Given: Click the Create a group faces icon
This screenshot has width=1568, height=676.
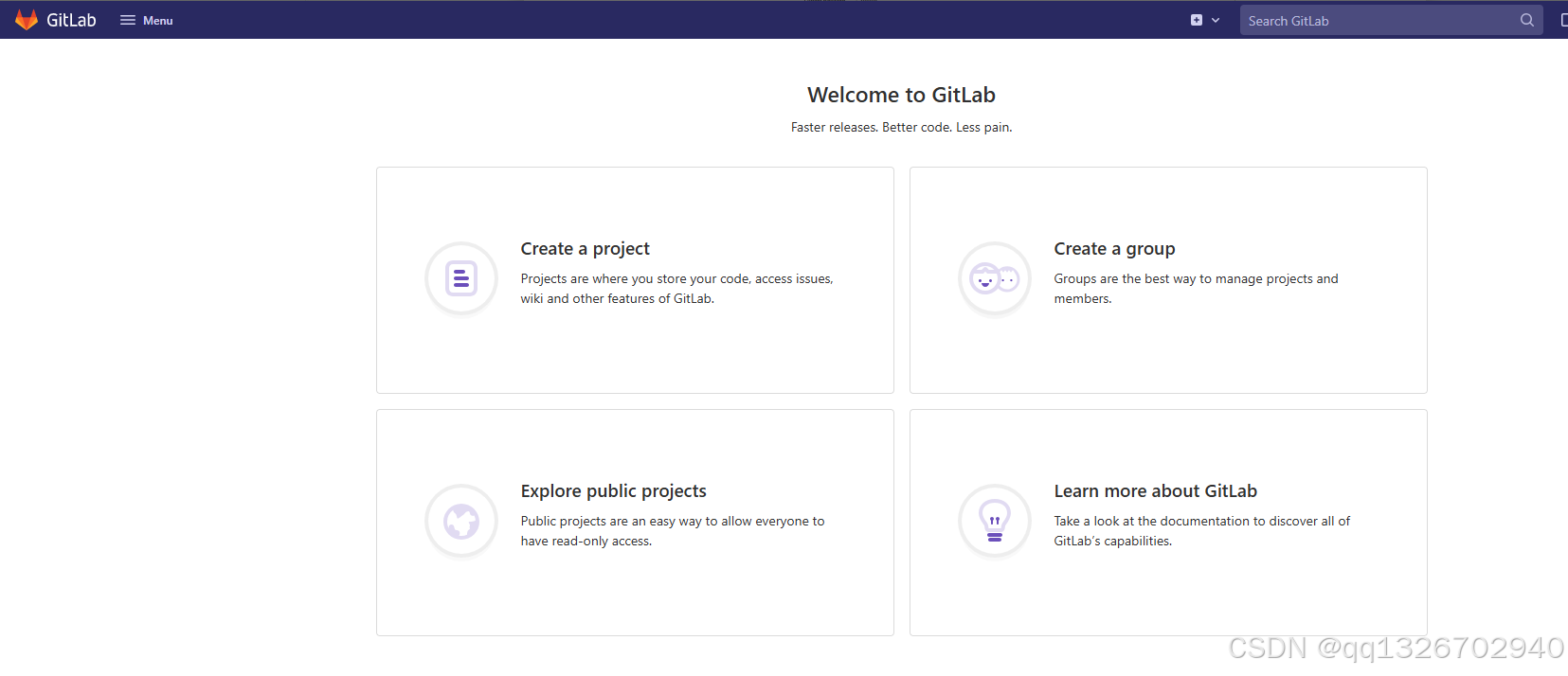Looking at the screenshot, I should [995, 278].
